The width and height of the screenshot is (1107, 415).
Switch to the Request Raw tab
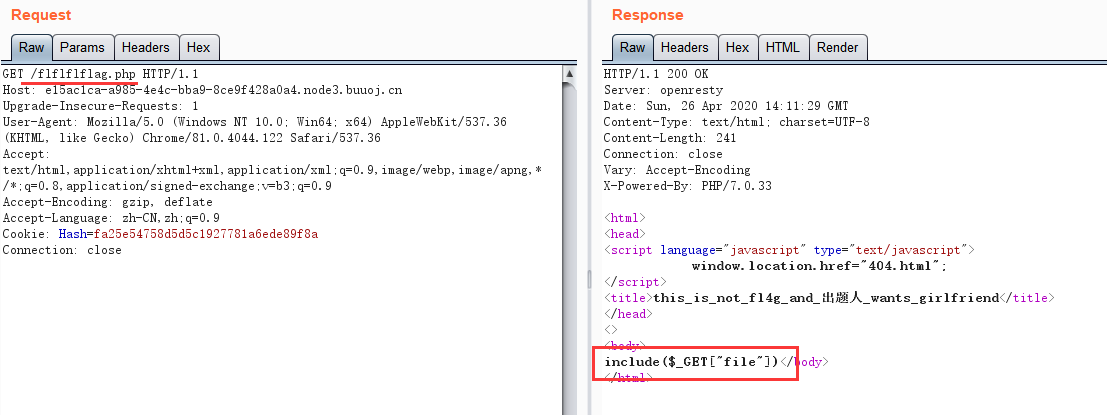pyautogui.click(x=31, y=48)
